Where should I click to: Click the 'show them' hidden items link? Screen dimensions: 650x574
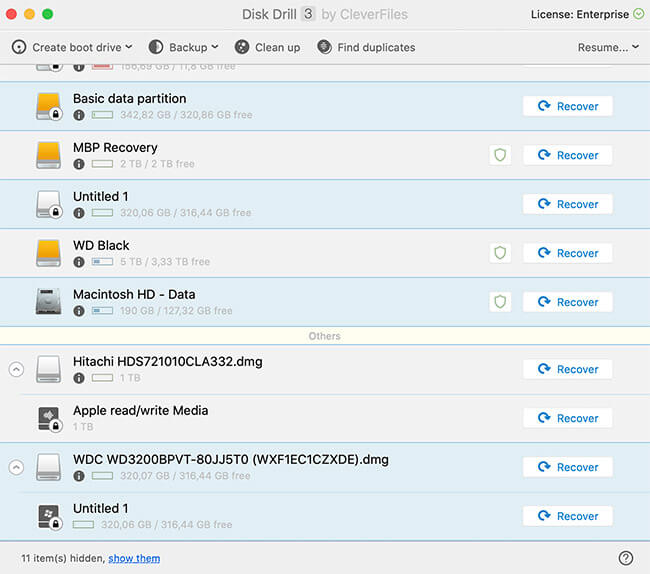pos(134,558)
